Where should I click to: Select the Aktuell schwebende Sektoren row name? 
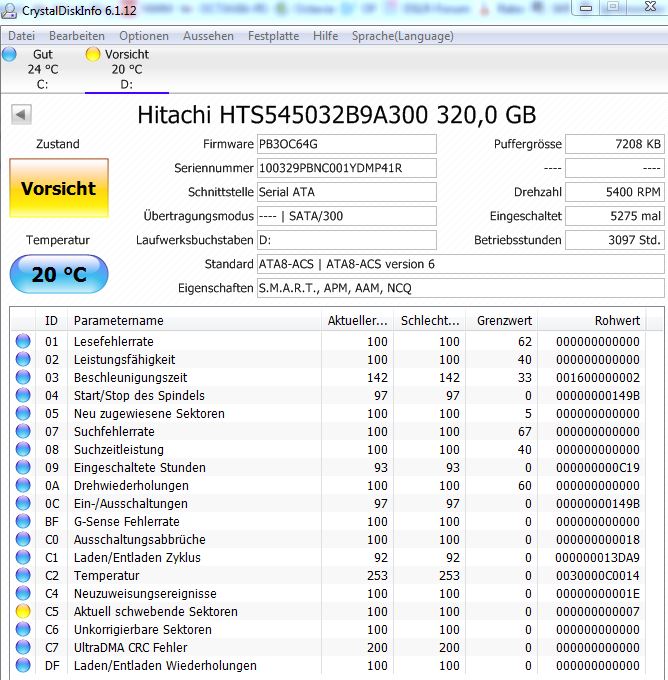[156, 611]
